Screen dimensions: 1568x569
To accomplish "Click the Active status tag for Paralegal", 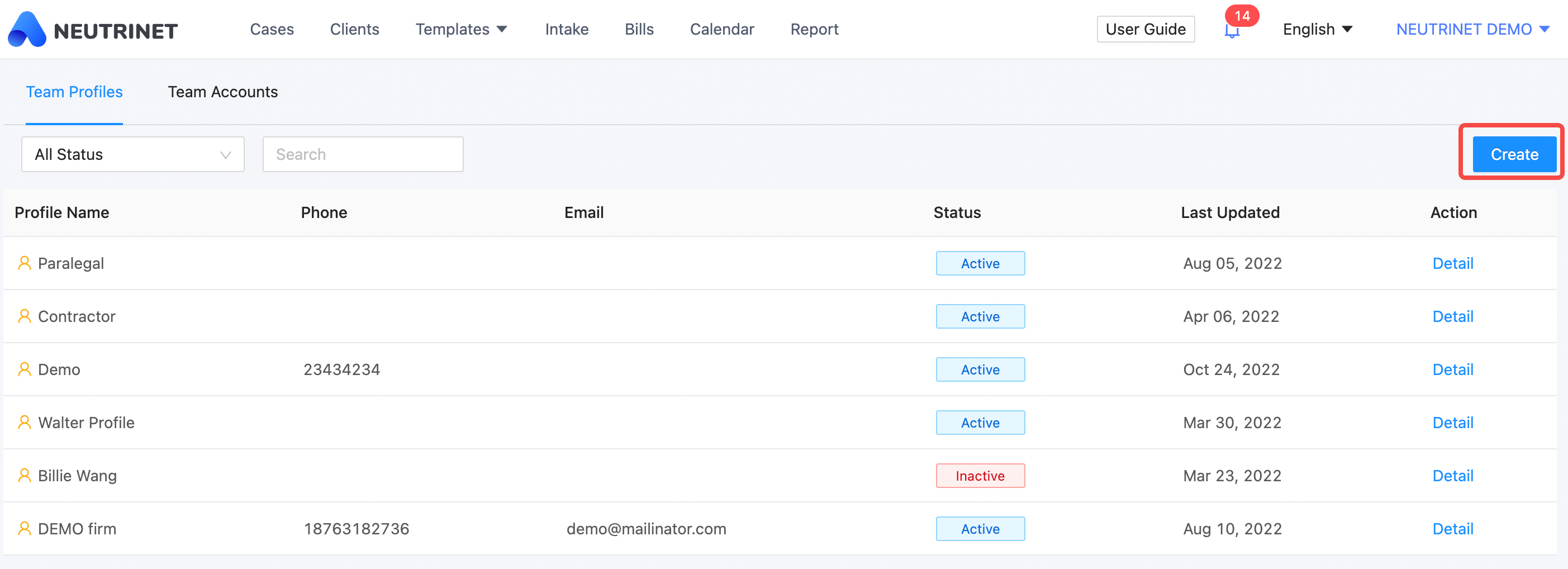I will tap(980, 263).
